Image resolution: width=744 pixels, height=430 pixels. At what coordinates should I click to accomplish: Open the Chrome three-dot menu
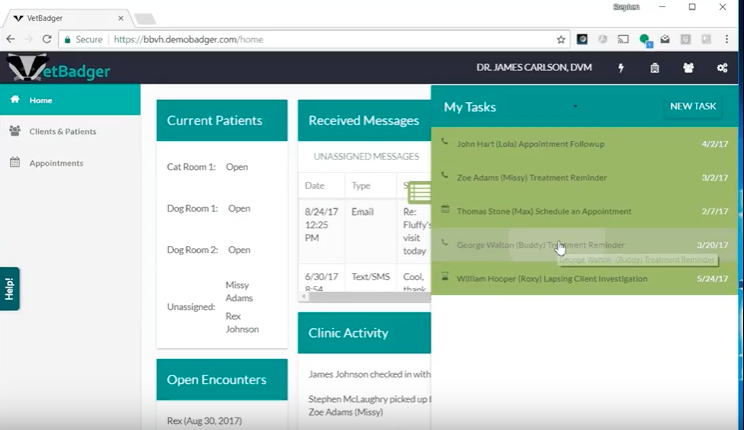[x=726, y=39]
